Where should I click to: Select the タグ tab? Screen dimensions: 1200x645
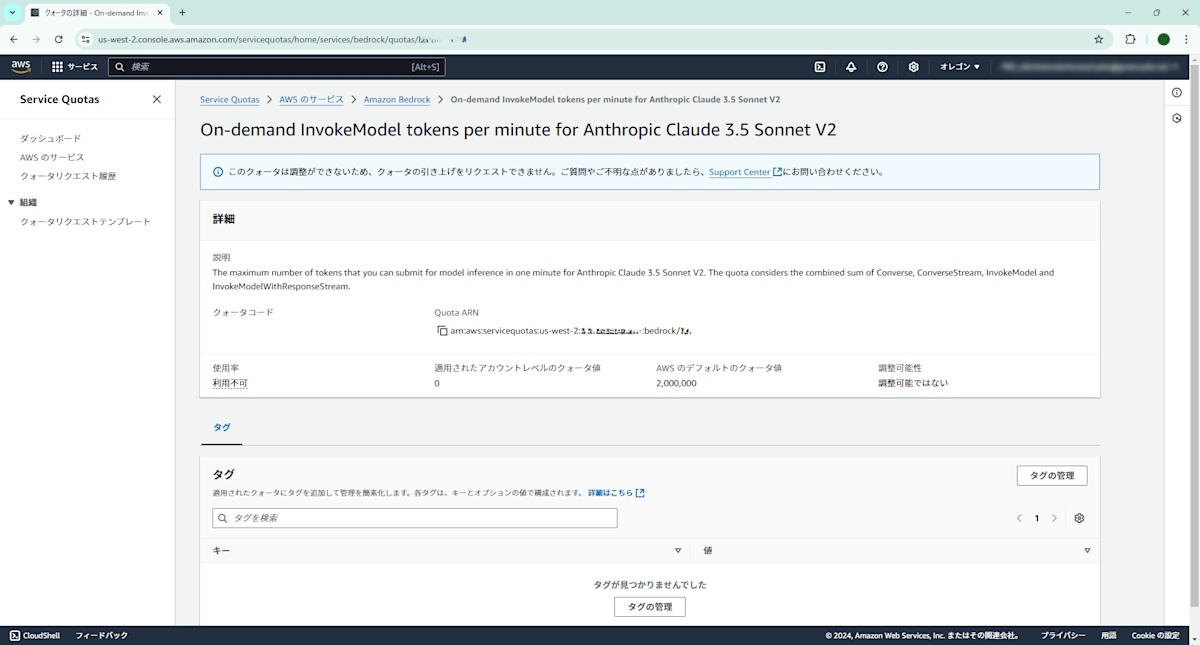pyautogui.click(x=221, y=427)
